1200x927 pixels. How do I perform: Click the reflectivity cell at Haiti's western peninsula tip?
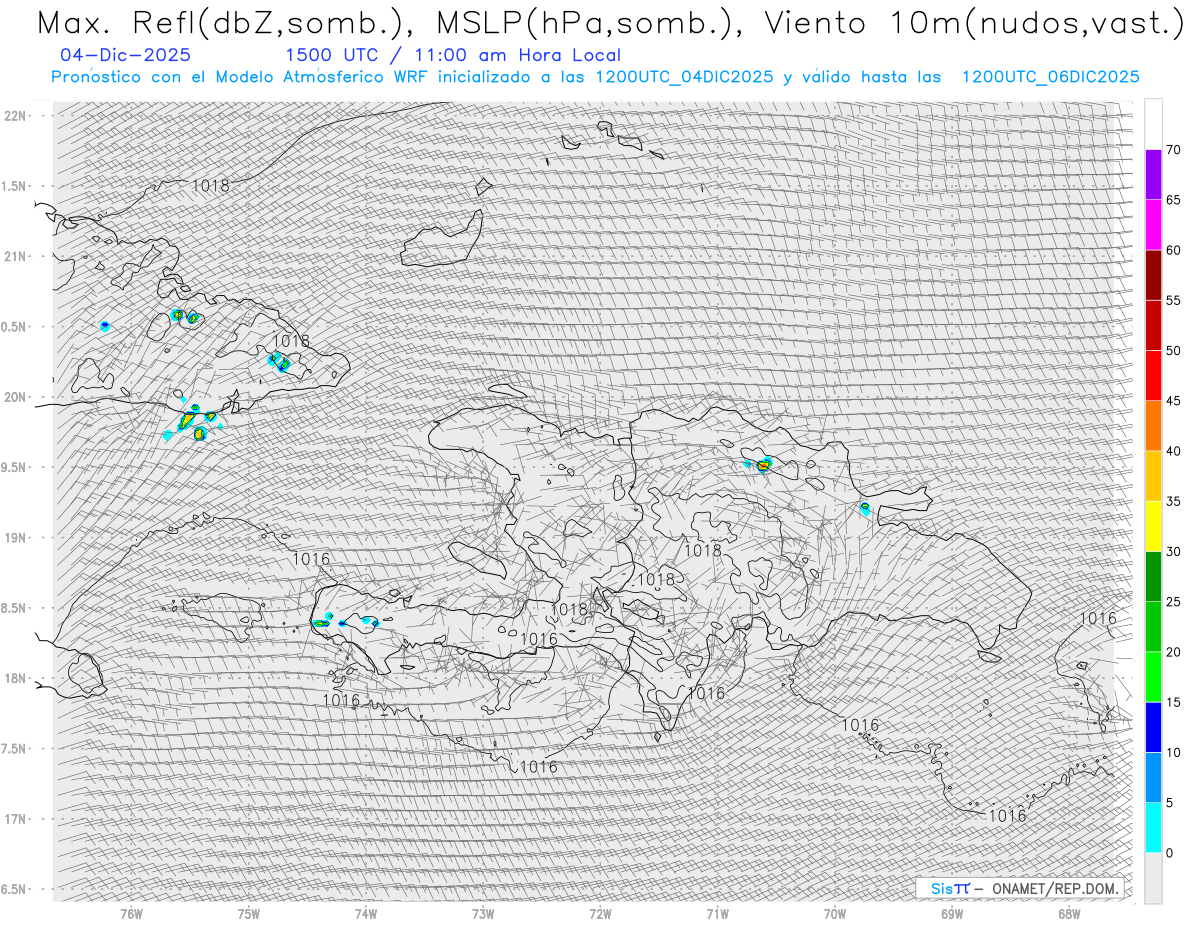(322, 622)
